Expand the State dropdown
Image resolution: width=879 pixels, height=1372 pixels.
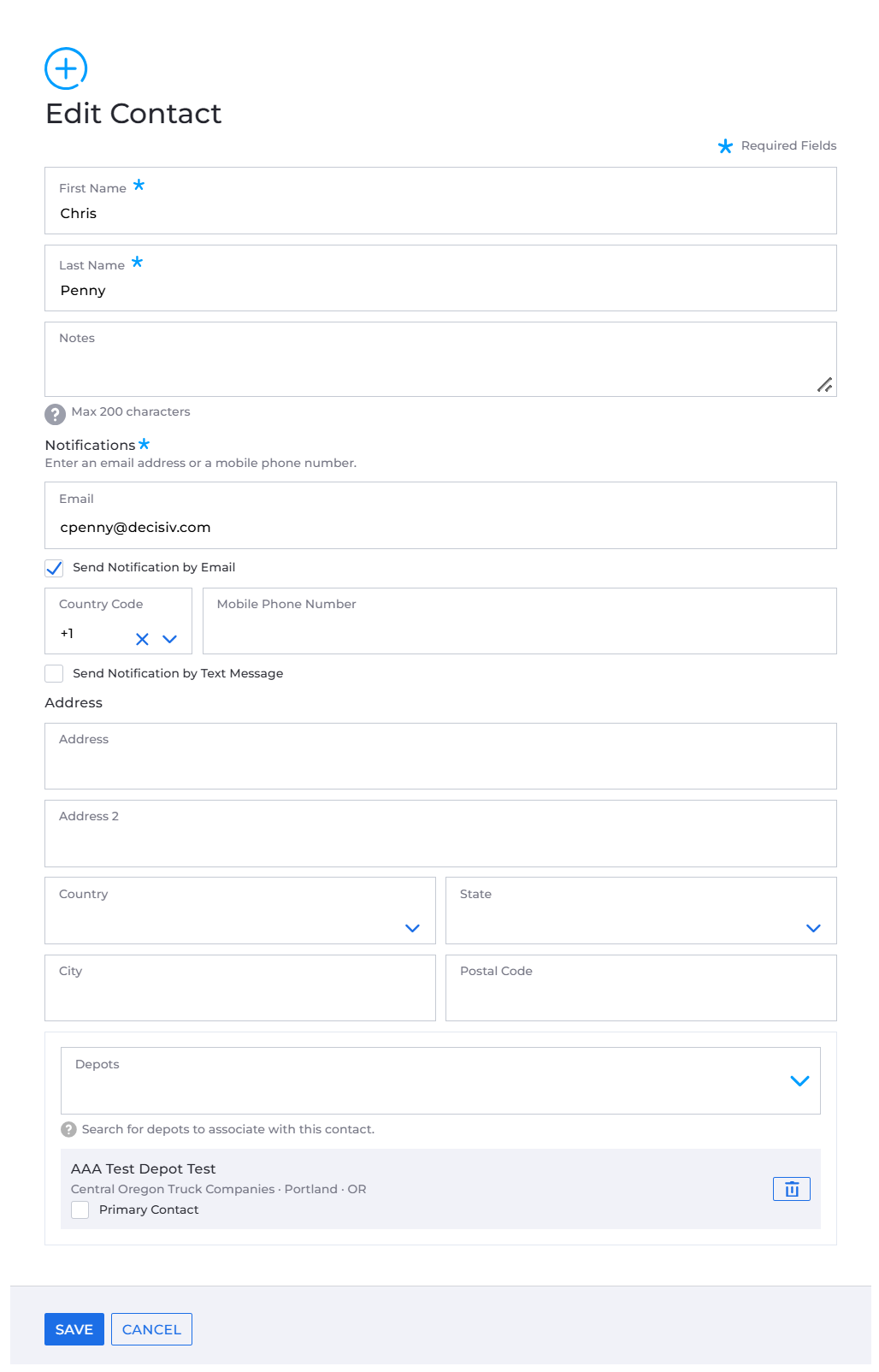pos(813,928)
